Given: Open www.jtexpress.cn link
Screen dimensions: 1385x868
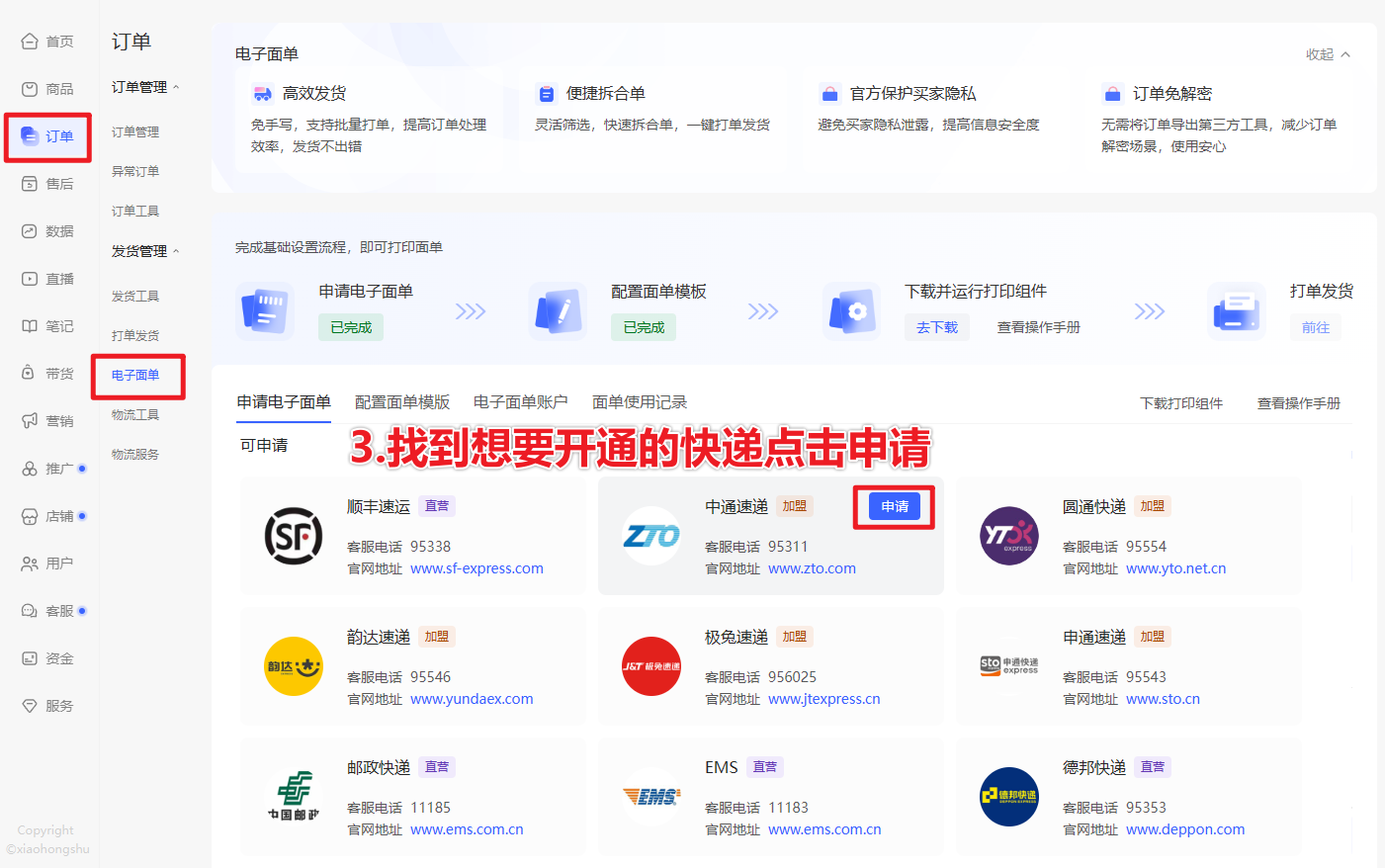Looking at the screenshot, I should (x=823, y=699).
